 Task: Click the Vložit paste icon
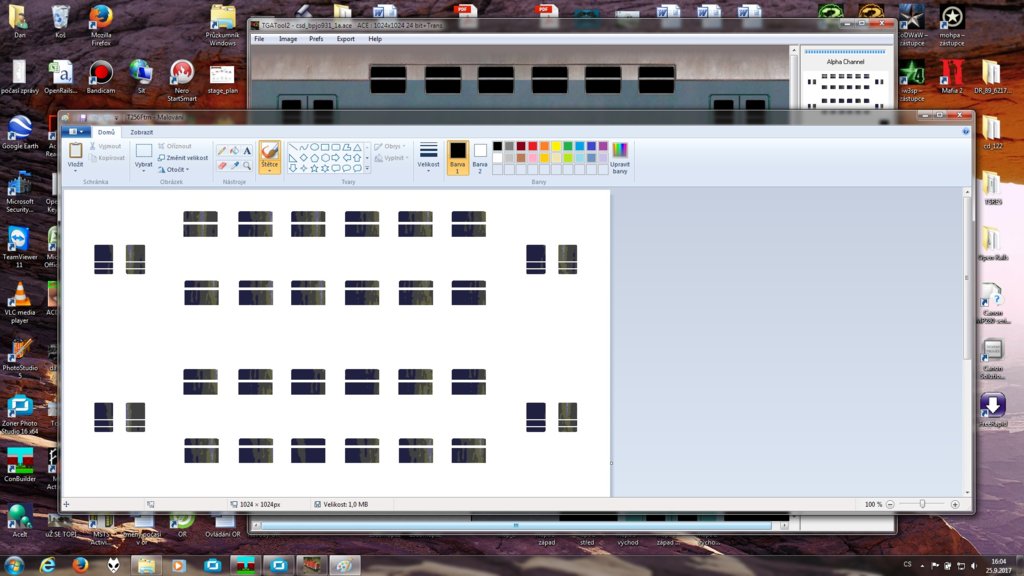(x=75, y=150)
